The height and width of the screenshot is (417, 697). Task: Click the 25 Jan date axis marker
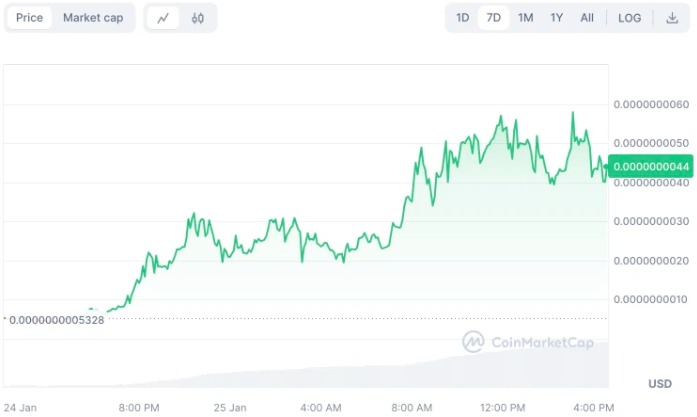[x=230, y=407]
